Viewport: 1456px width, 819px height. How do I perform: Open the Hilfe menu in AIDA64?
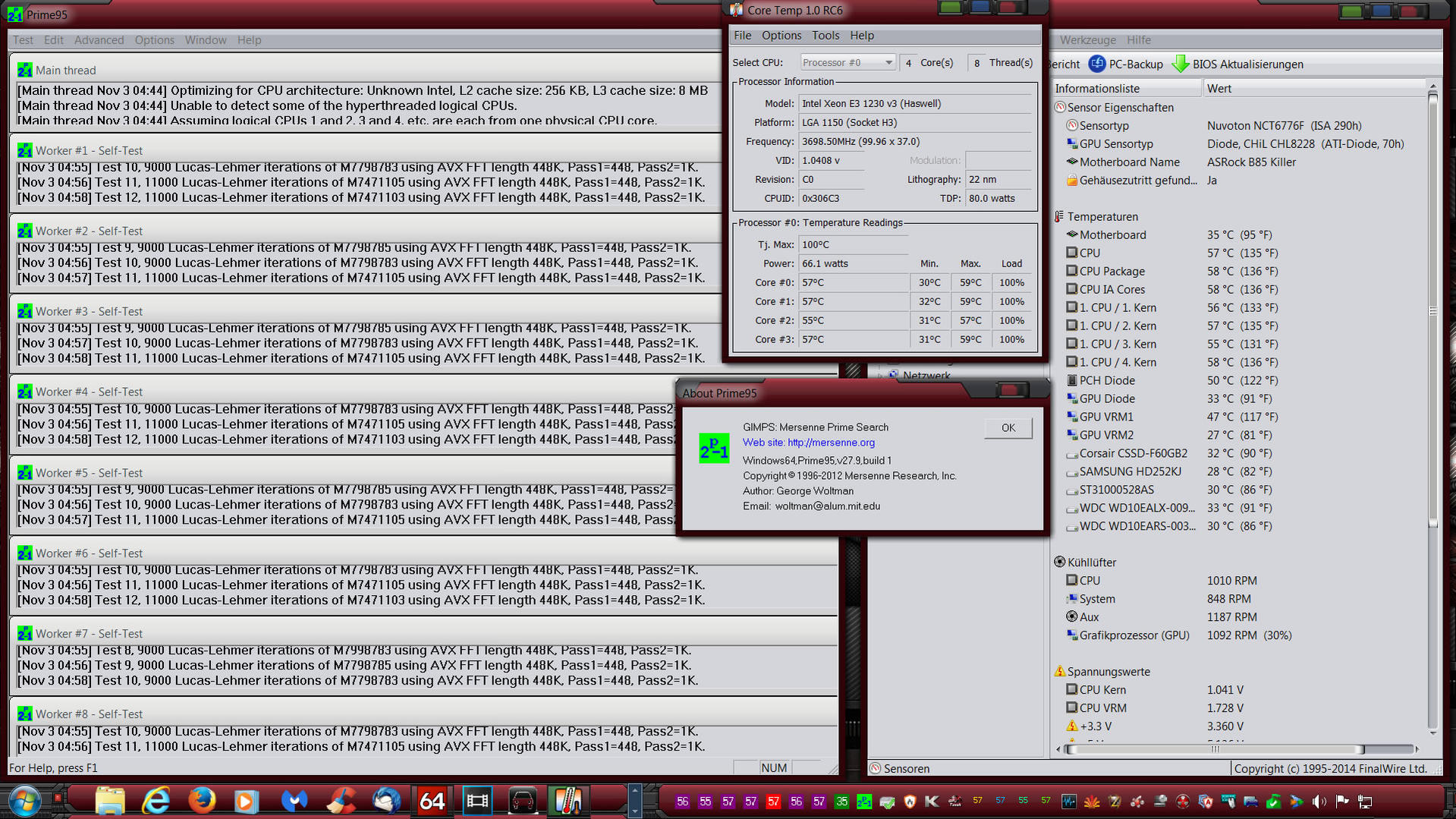pos(1138,40)
